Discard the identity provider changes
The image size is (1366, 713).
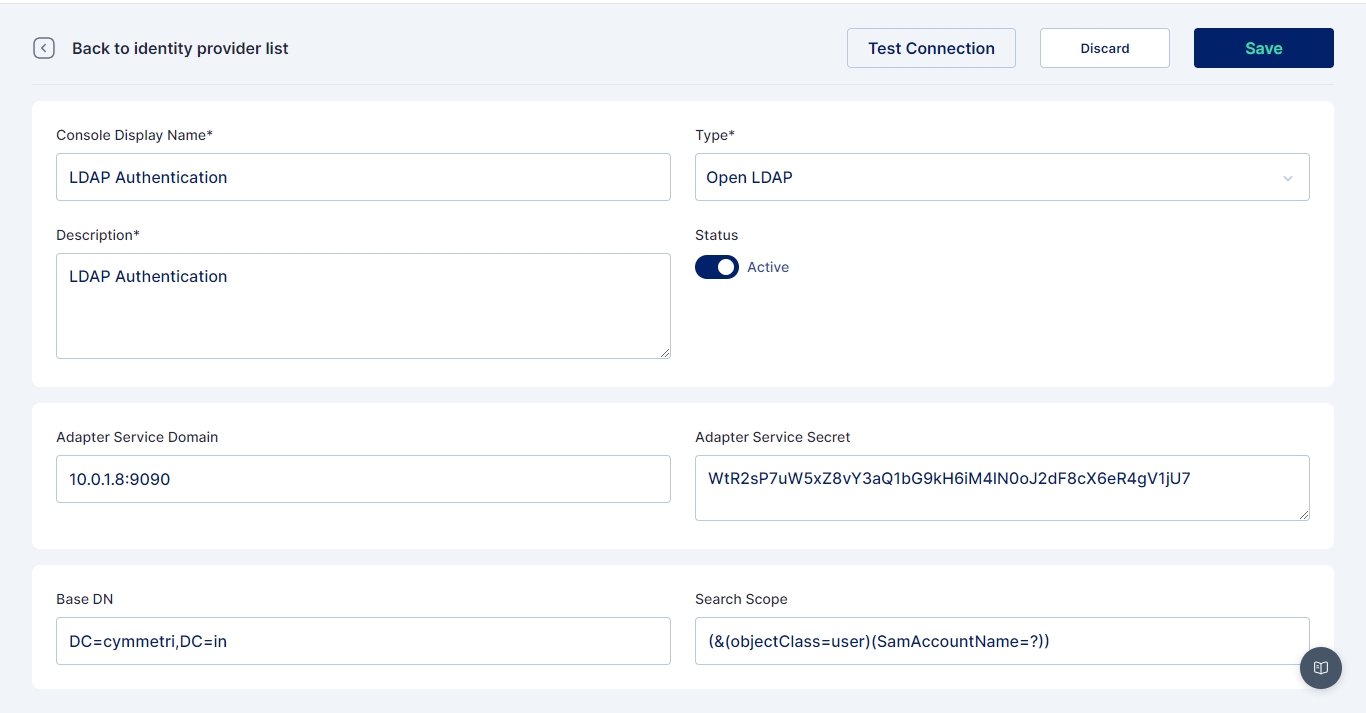1104,48
